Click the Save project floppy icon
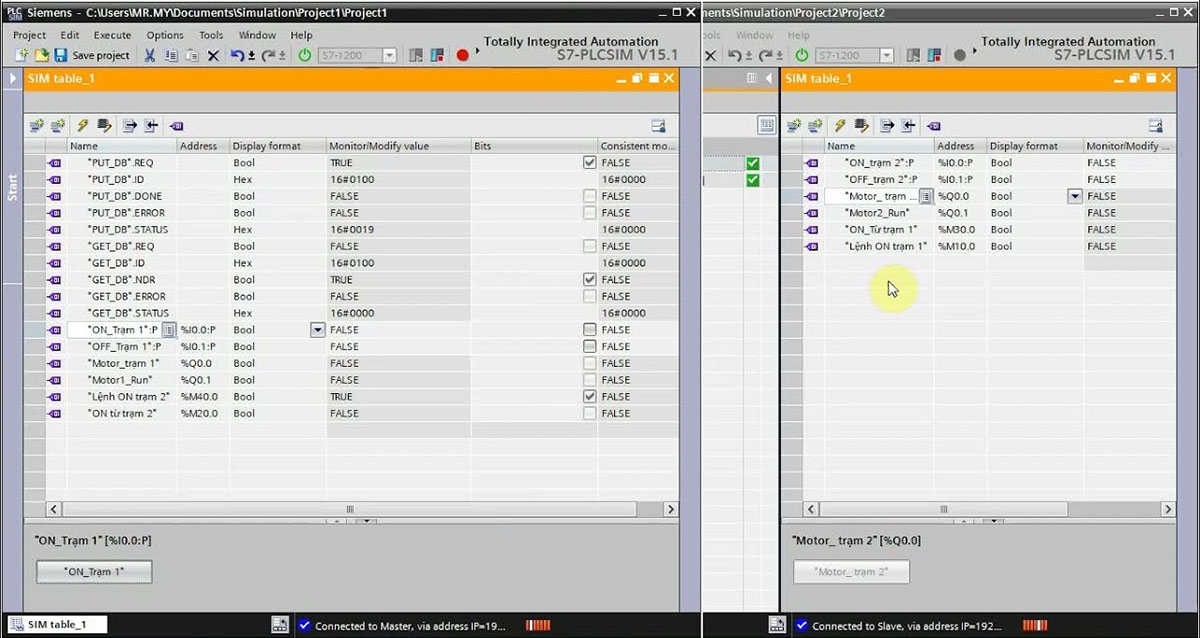 [x=60, y=55]
